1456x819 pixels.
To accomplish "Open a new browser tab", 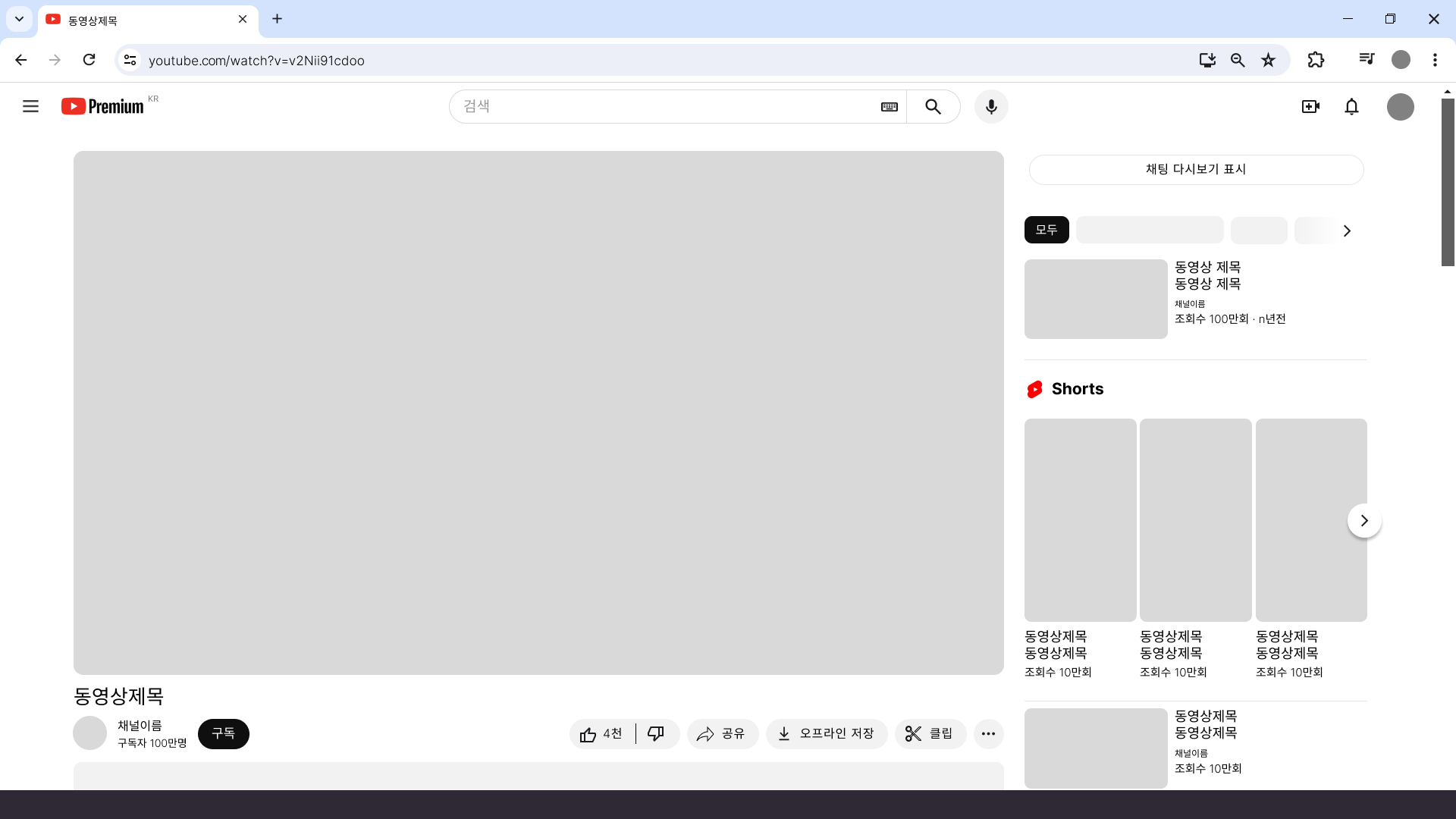I will pos(277,19).
